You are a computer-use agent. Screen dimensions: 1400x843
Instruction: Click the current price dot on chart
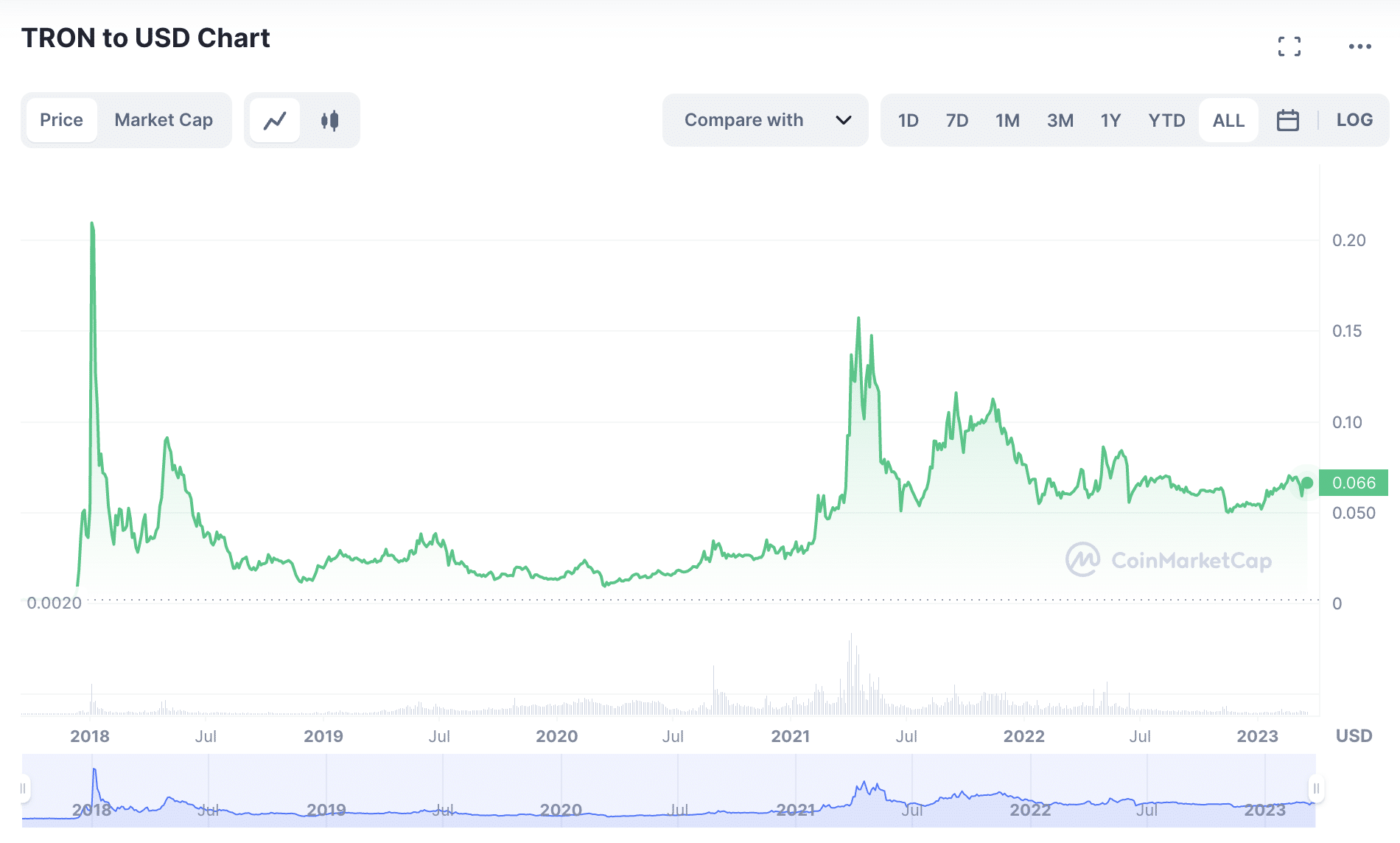click(1307, 483)
